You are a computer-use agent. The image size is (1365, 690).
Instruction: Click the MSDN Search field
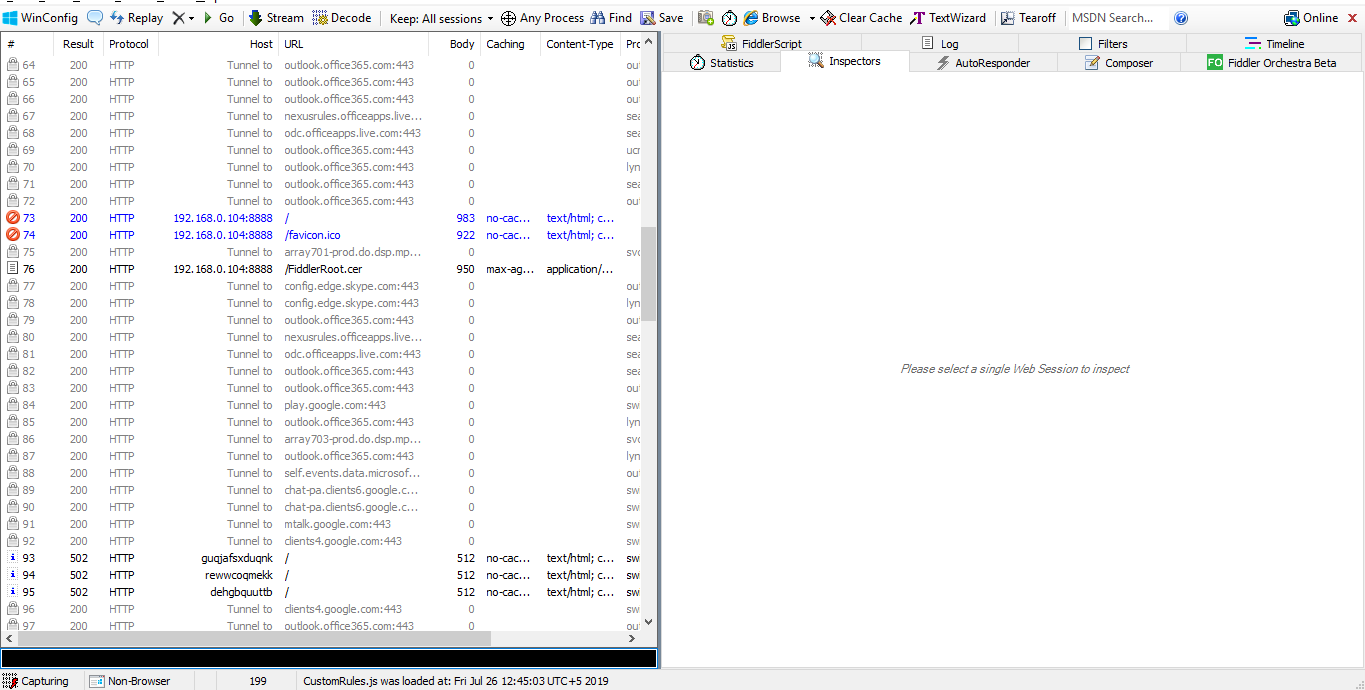coord(1116,18)
